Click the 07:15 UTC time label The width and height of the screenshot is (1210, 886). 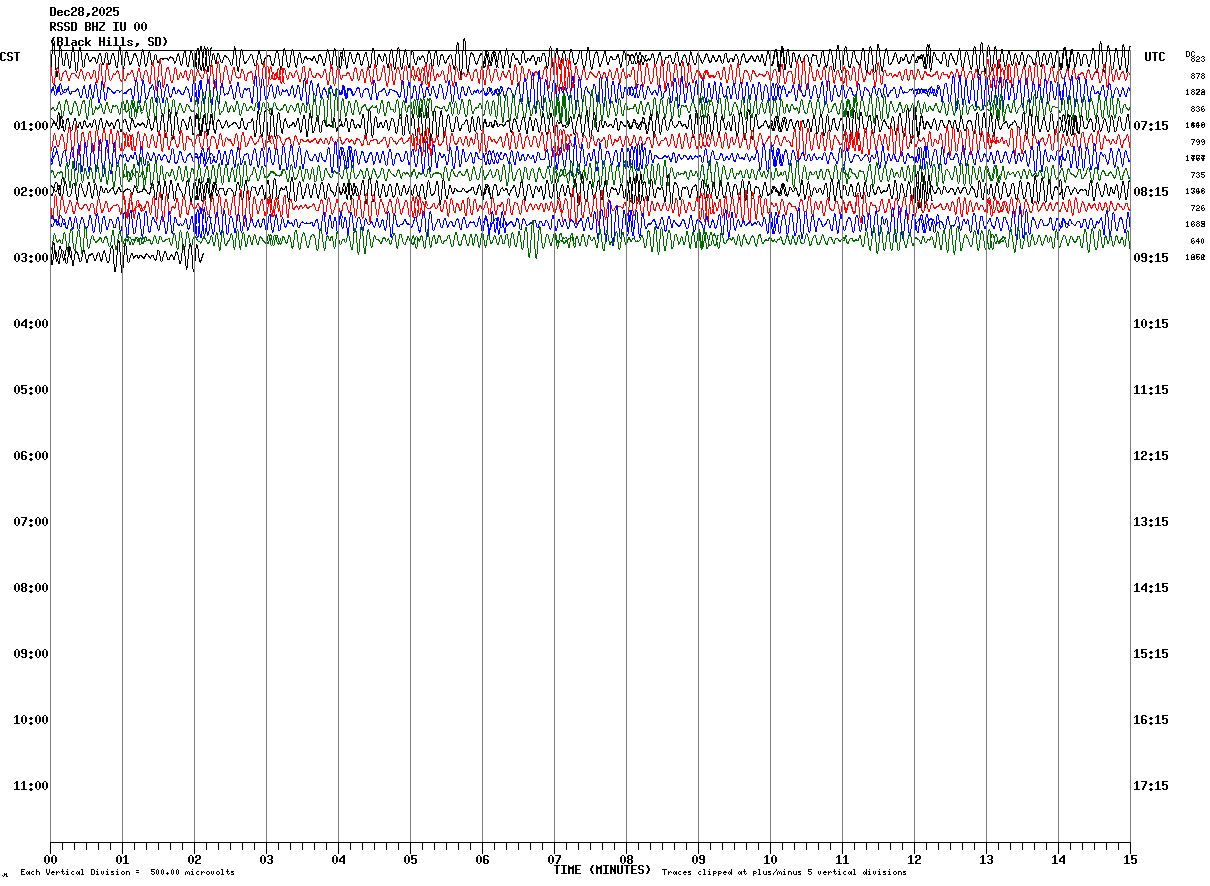click(x=1151, y=126)
